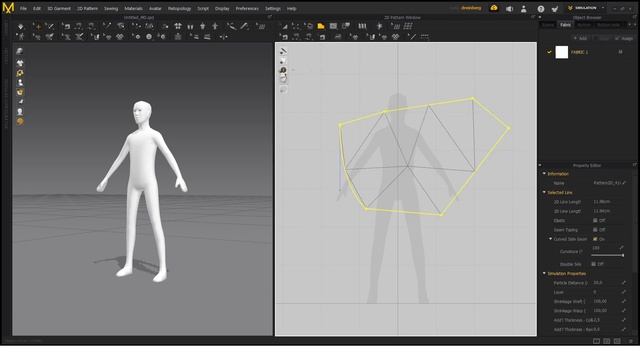Open the Preferences menu
This screenshot has height=360, width=640.
click(x=247, y=9)
